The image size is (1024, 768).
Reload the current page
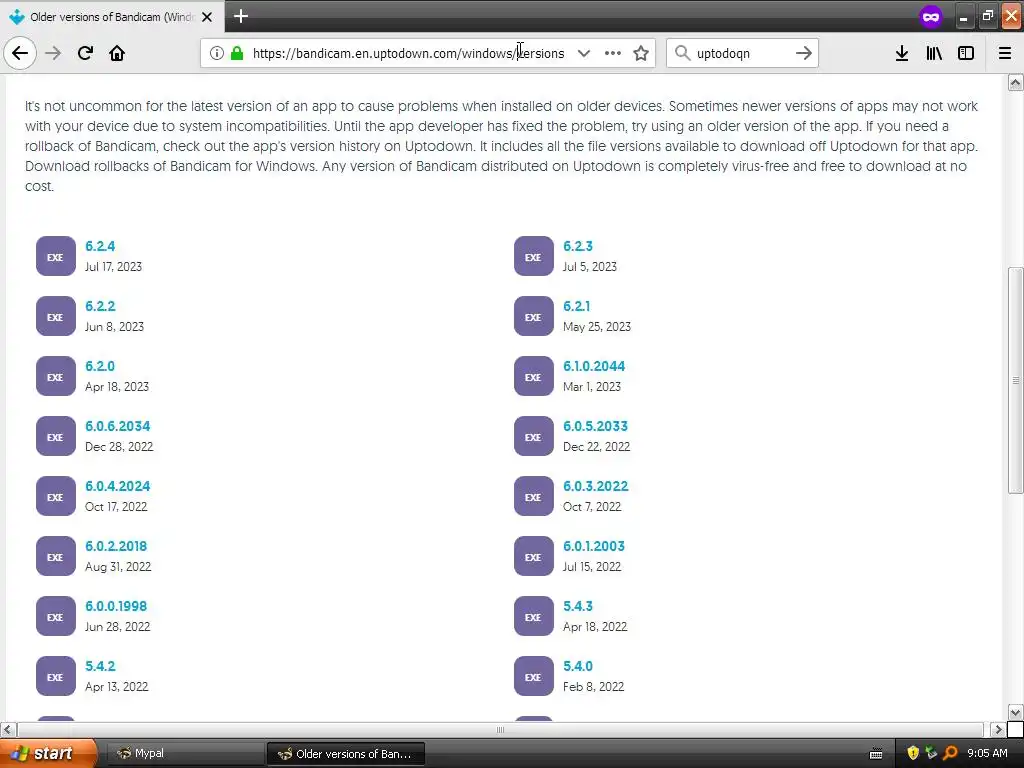(x=85, y=53)
